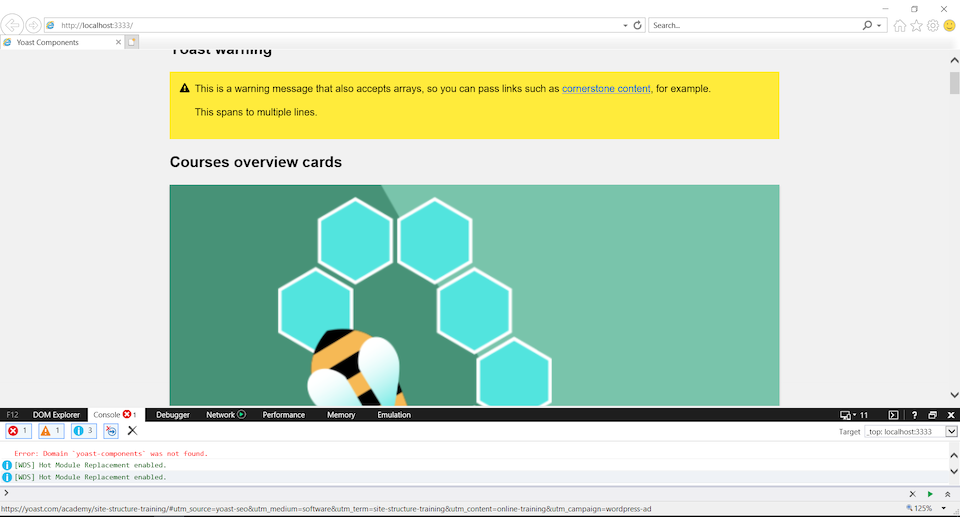Select the first Hot Module Replacement message
The height and width of the screenshot is (517, 960).
[90, 465]
